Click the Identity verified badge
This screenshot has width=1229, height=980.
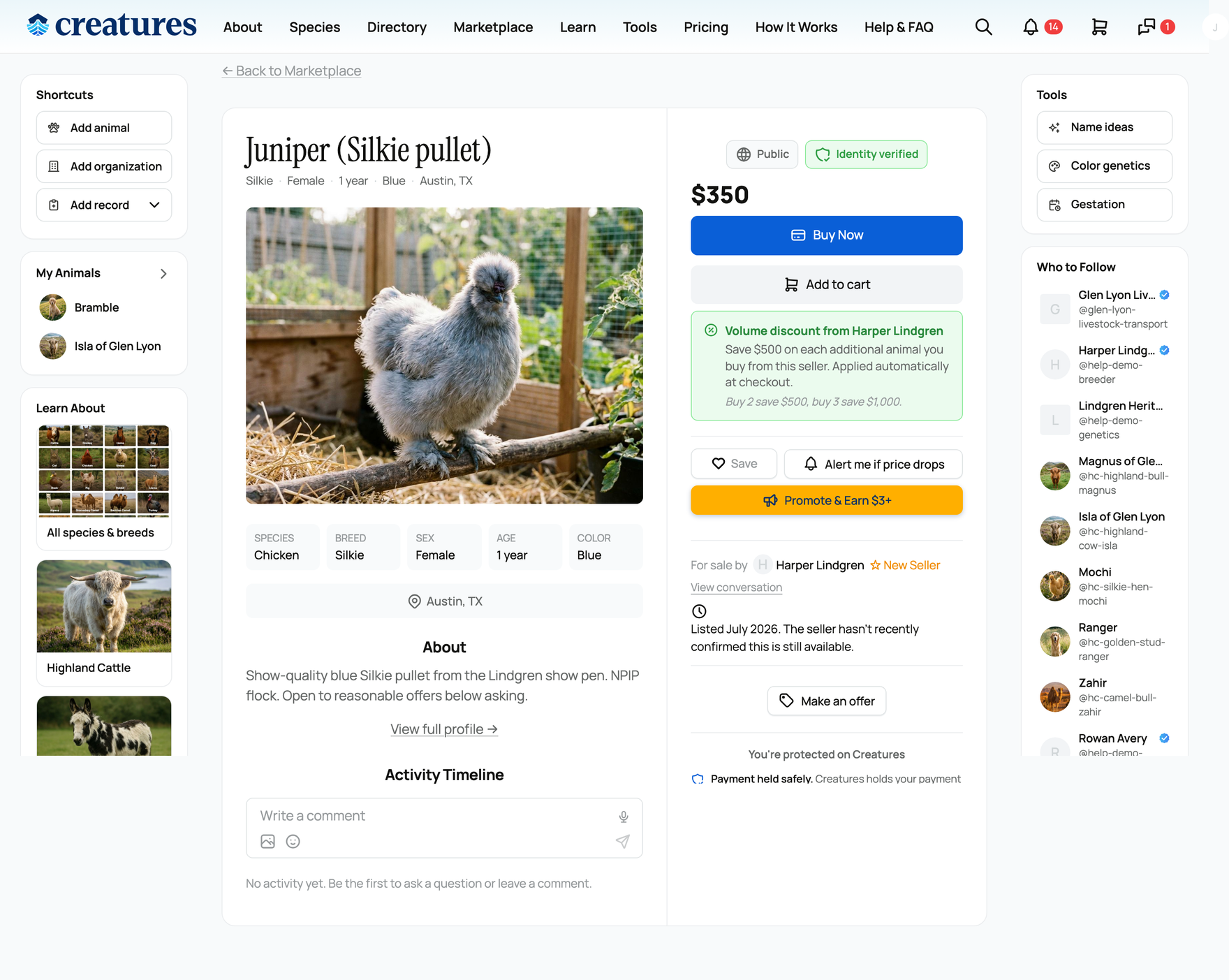click(x=866, y=154)
